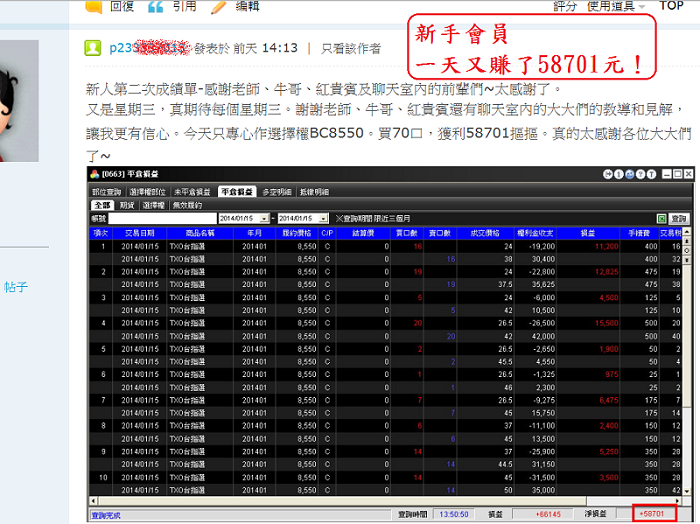The image size is (700, 524).
Task: Click the TOP link
Action: (x=671, y=6)
